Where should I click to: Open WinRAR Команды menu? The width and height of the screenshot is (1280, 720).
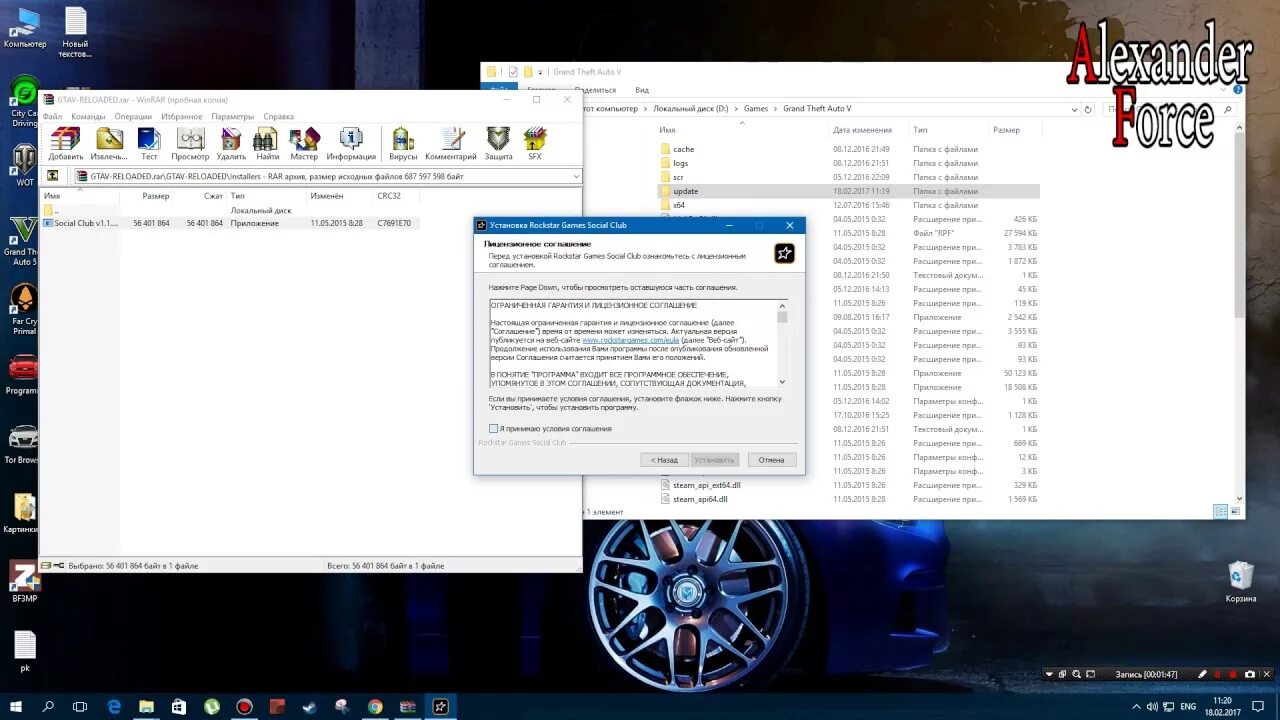tap(88, 116)
